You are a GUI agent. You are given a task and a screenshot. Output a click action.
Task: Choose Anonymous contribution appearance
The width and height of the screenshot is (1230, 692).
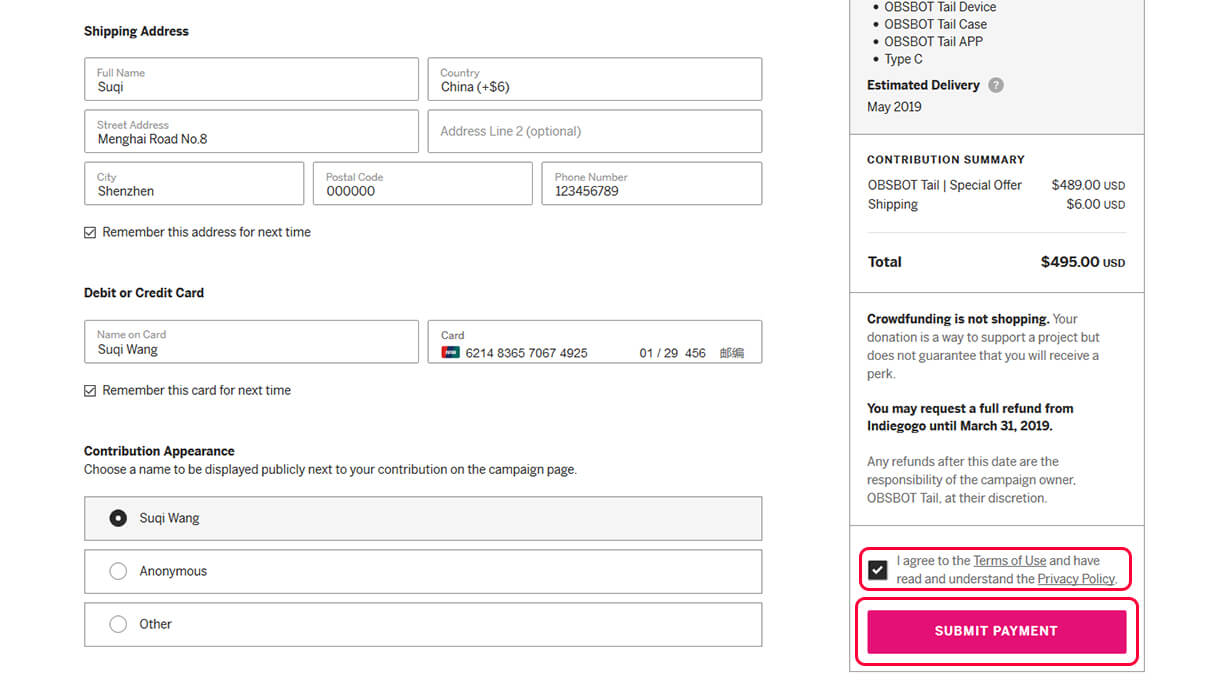[118, 571]
